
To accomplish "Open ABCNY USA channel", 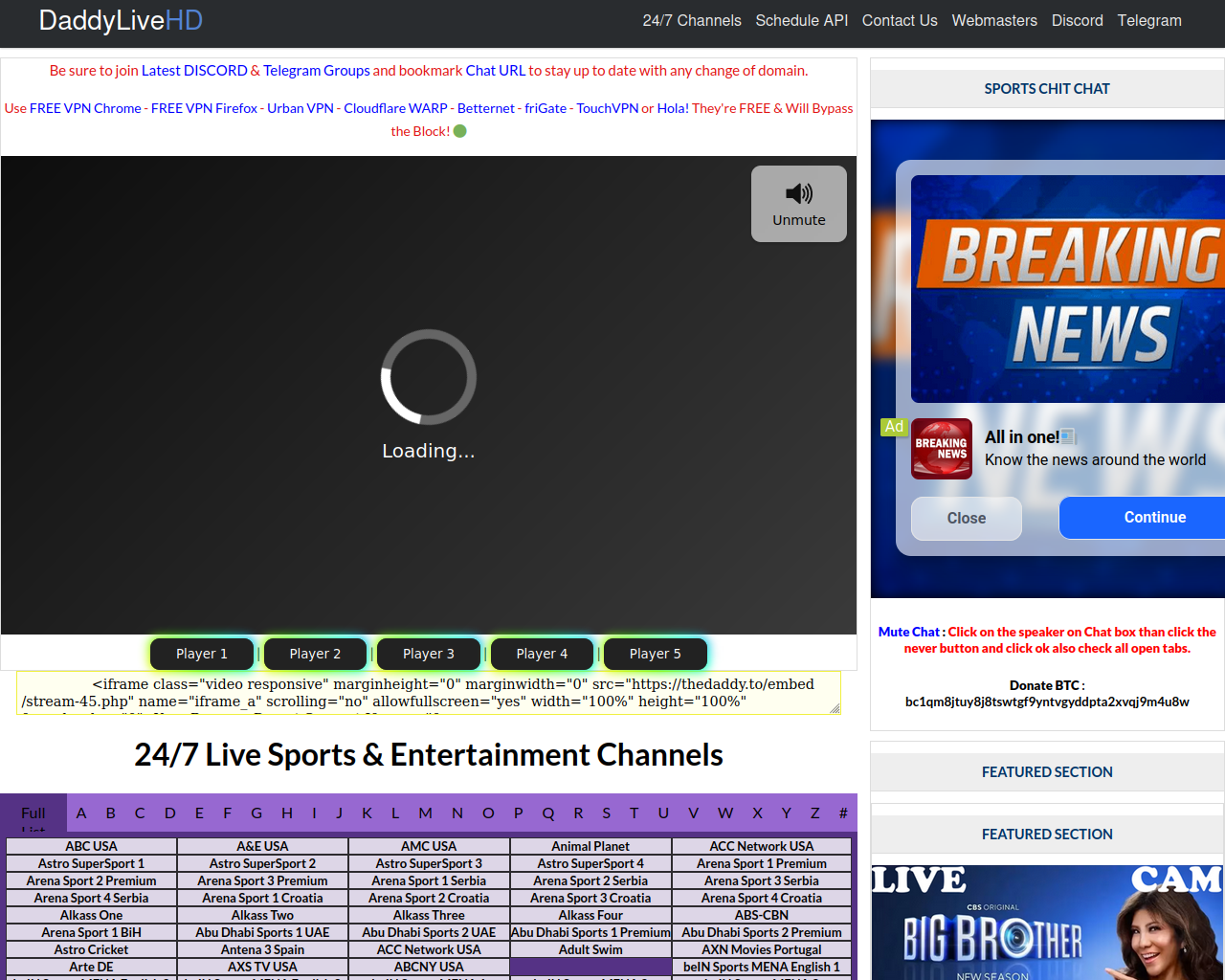I will click(429, 967).
